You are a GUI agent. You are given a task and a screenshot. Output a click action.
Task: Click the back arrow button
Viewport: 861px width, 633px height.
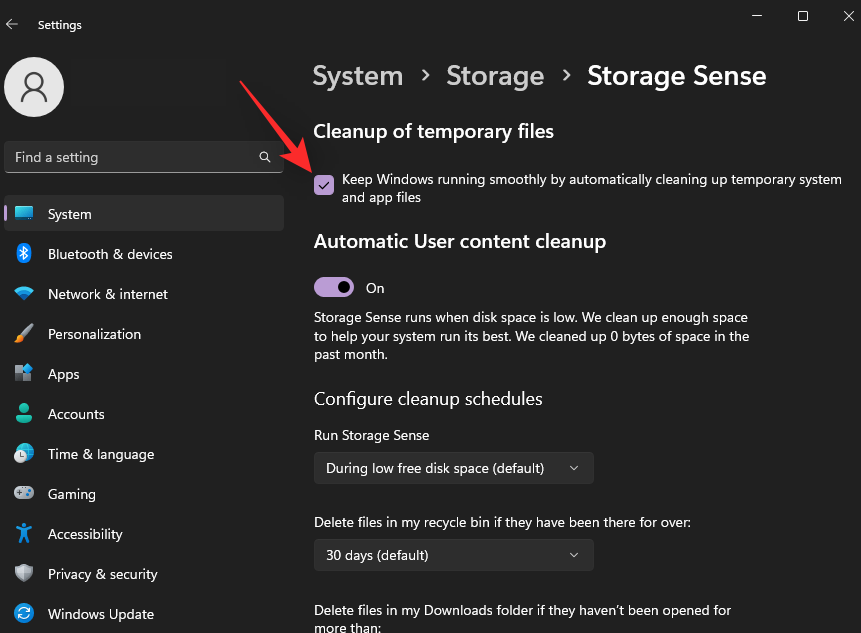(x=12, y=25)
